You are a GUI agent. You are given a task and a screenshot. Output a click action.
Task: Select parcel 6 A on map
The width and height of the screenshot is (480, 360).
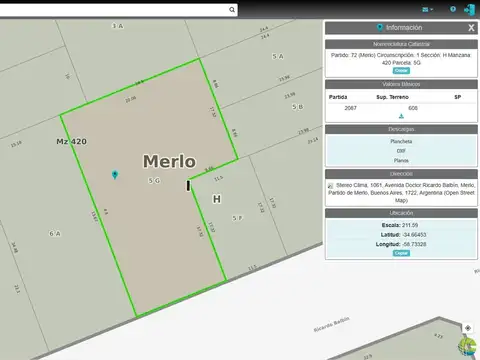pyautogui.click(x=55, y=234)
